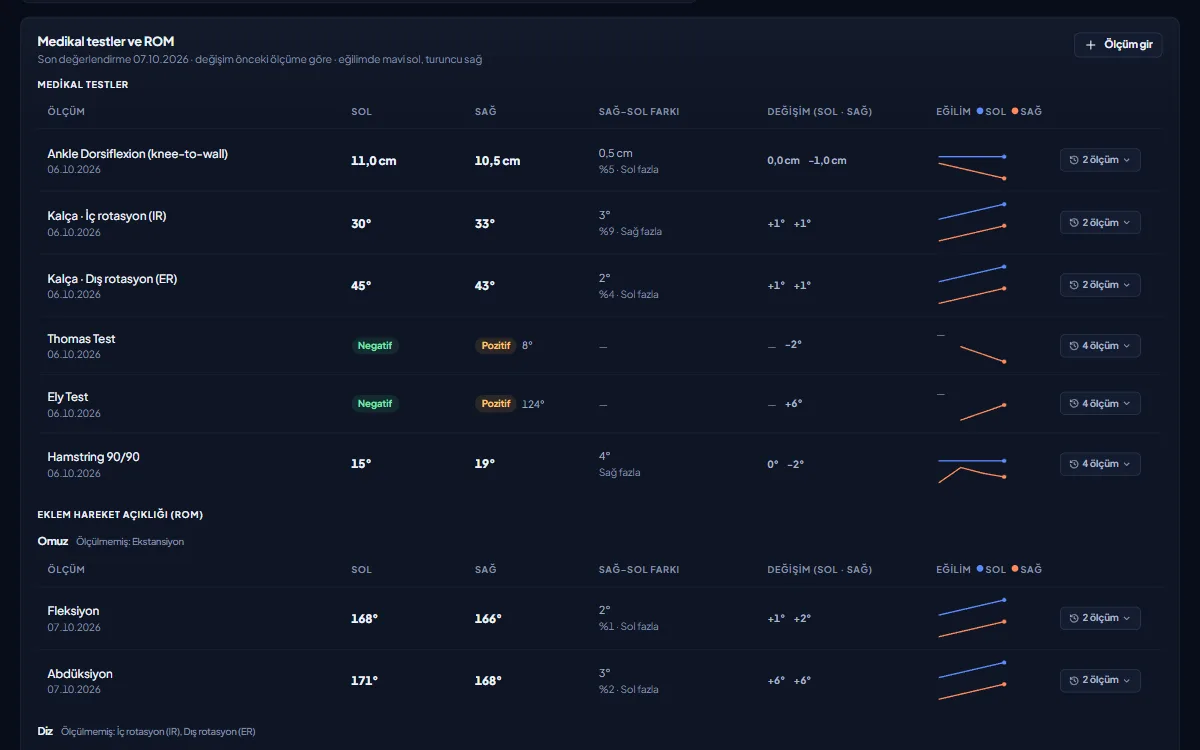
Task: Click the Hamstring 90/90 trend sparkline
Action: [x=972, y=470]
